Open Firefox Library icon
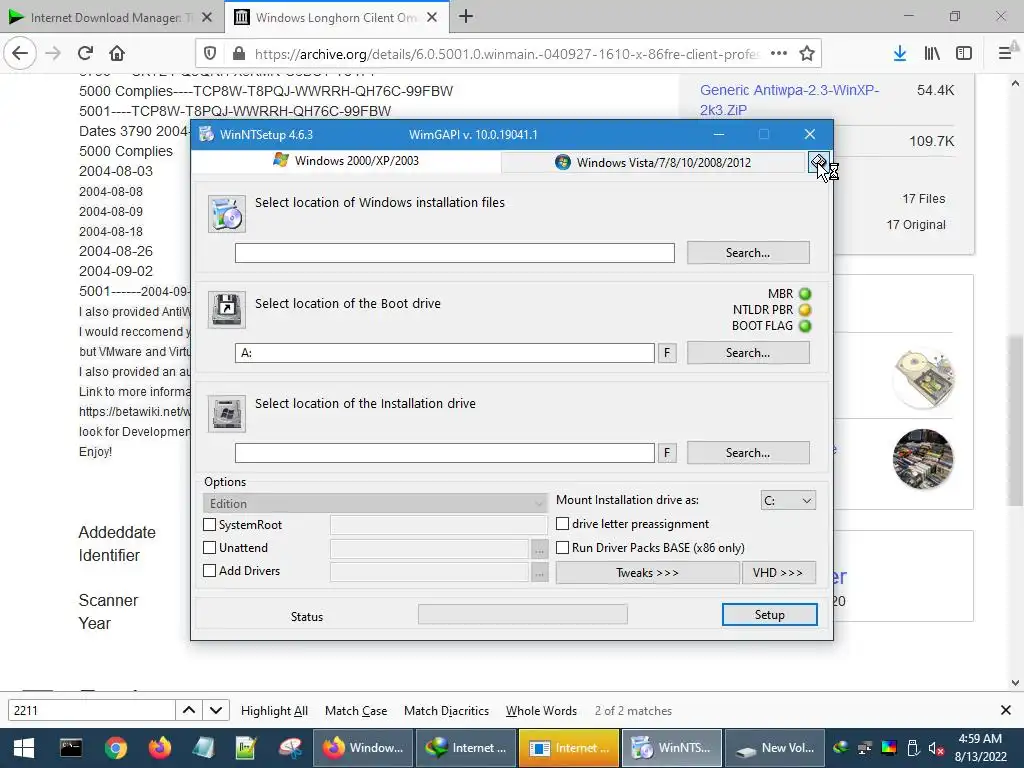 (x=932, y=54)
